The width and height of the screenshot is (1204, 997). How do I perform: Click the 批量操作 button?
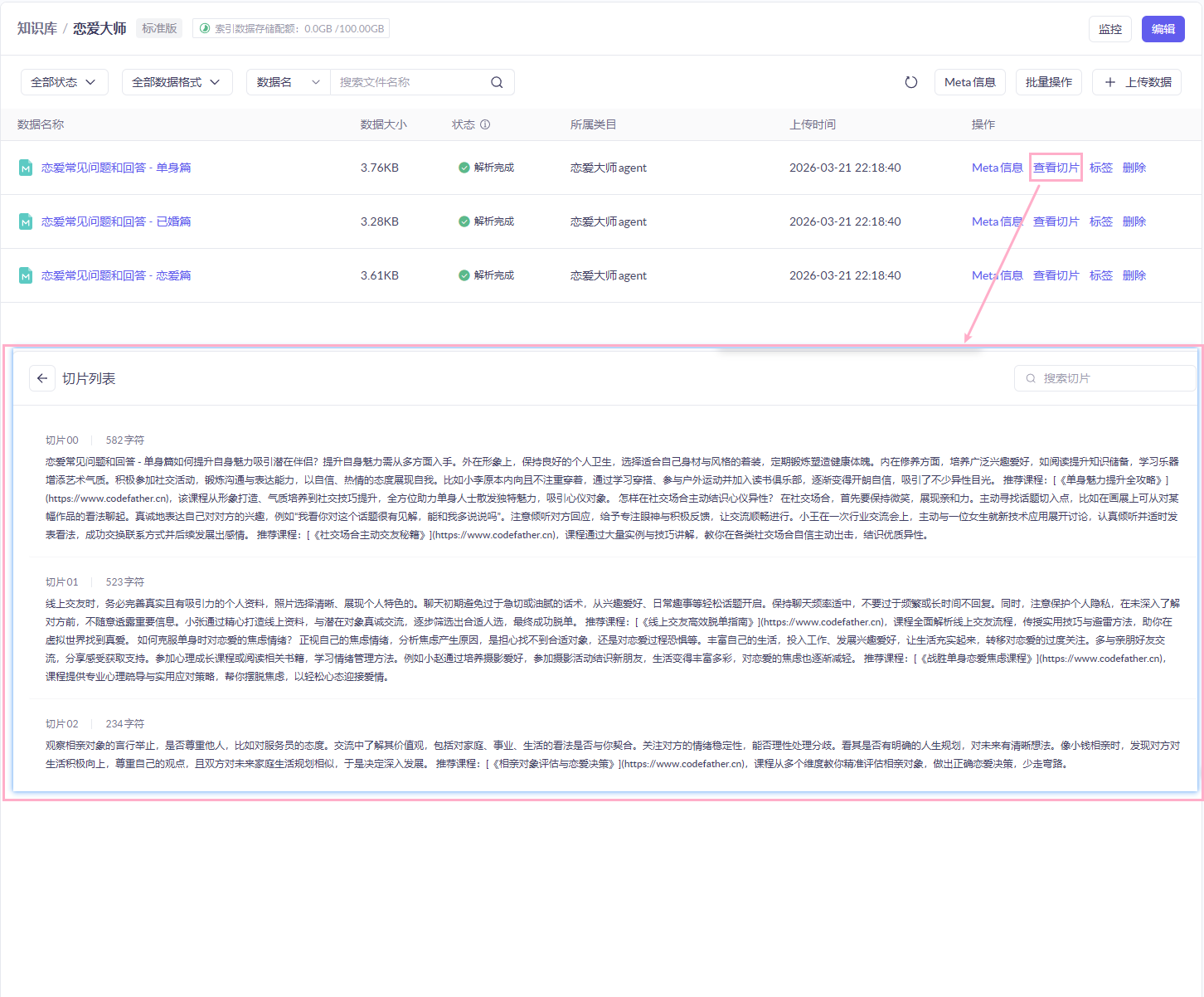[1048, 82]
